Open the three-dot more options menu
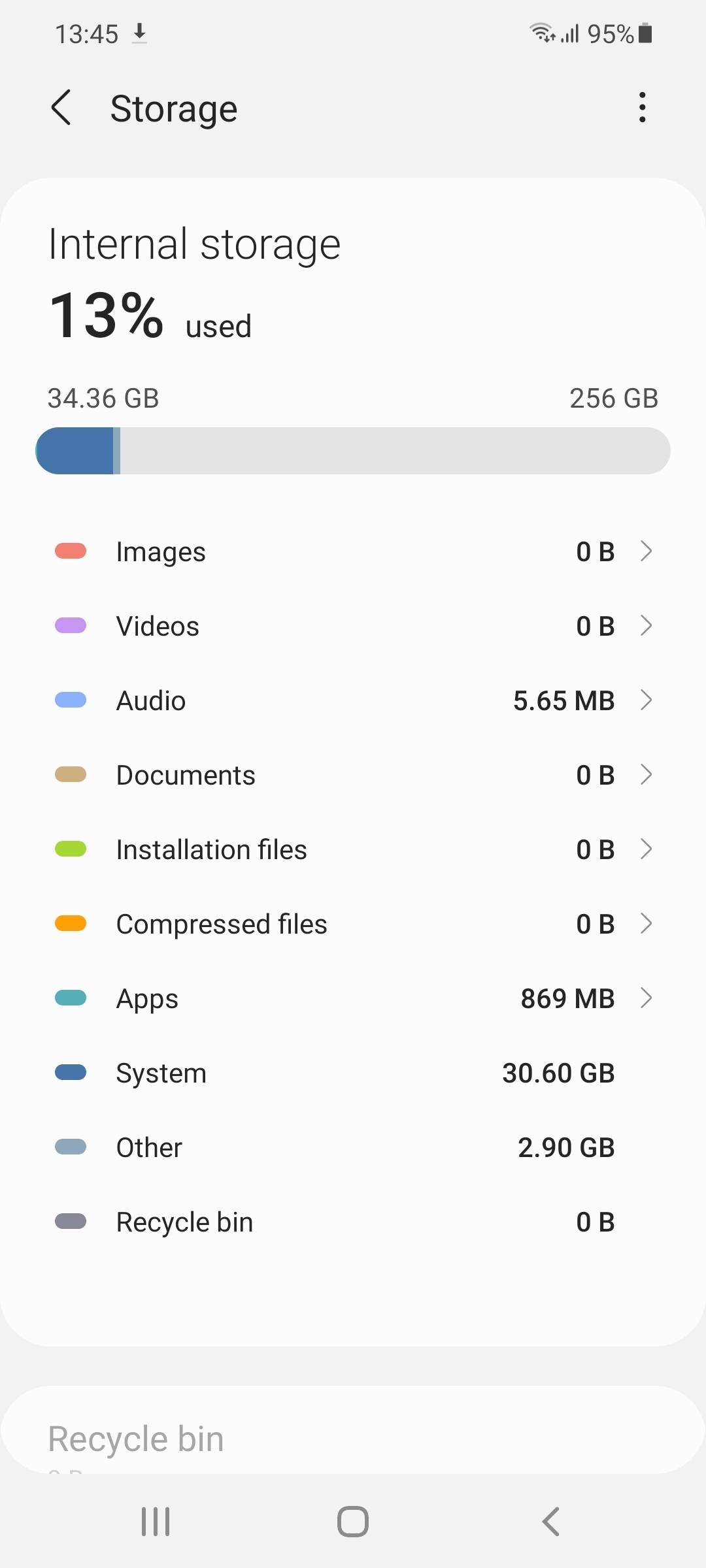Screen dimensions: 706x1568 point(643,108)
